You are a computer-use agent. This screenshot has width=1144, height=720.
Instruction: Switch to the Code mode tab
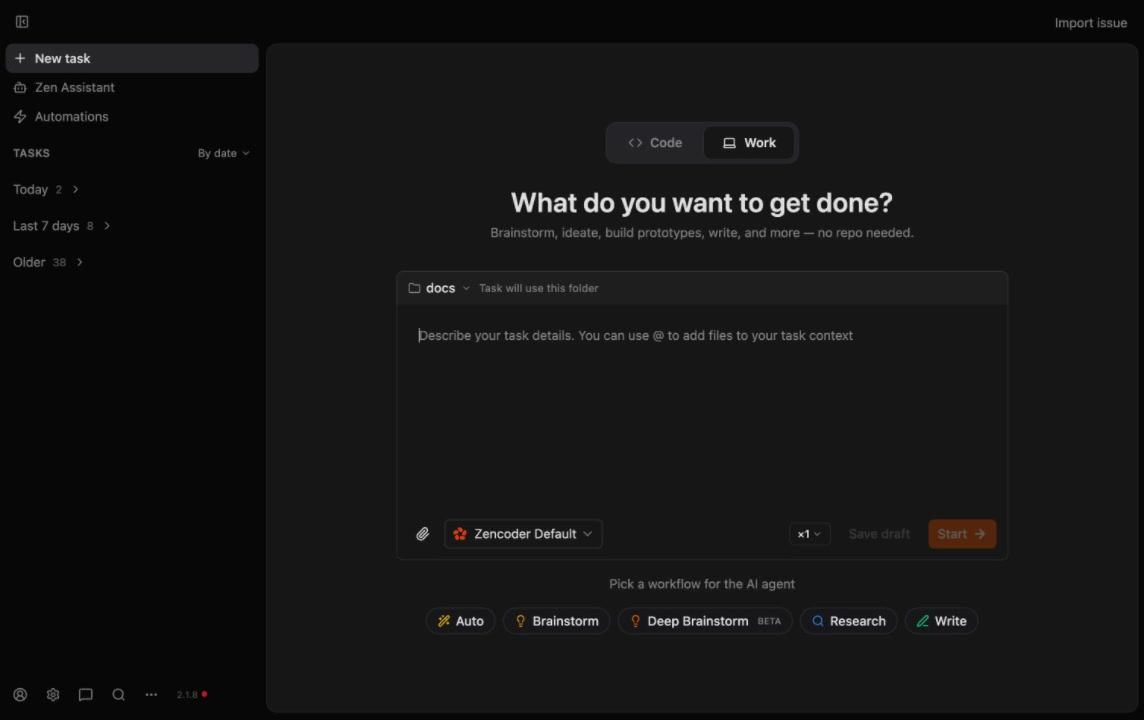click(655, 143)
